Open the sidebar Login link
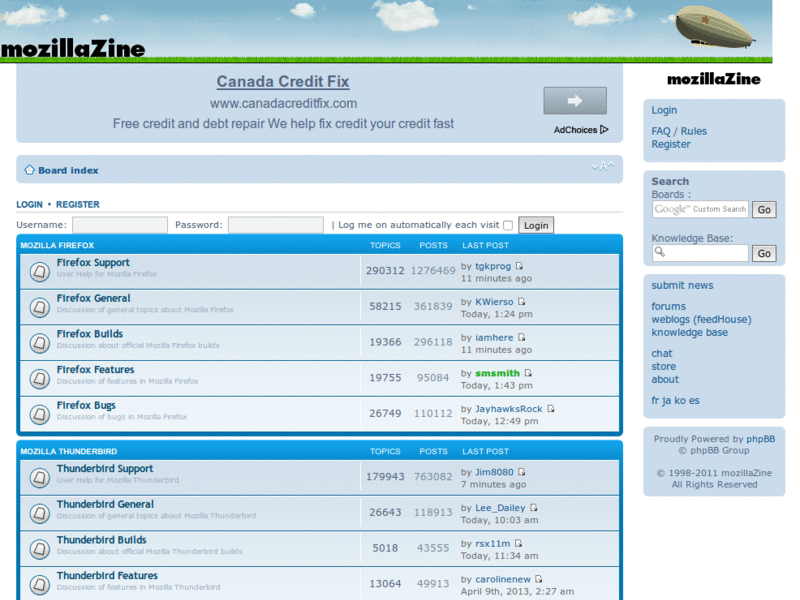 click(x=664, y=110)
